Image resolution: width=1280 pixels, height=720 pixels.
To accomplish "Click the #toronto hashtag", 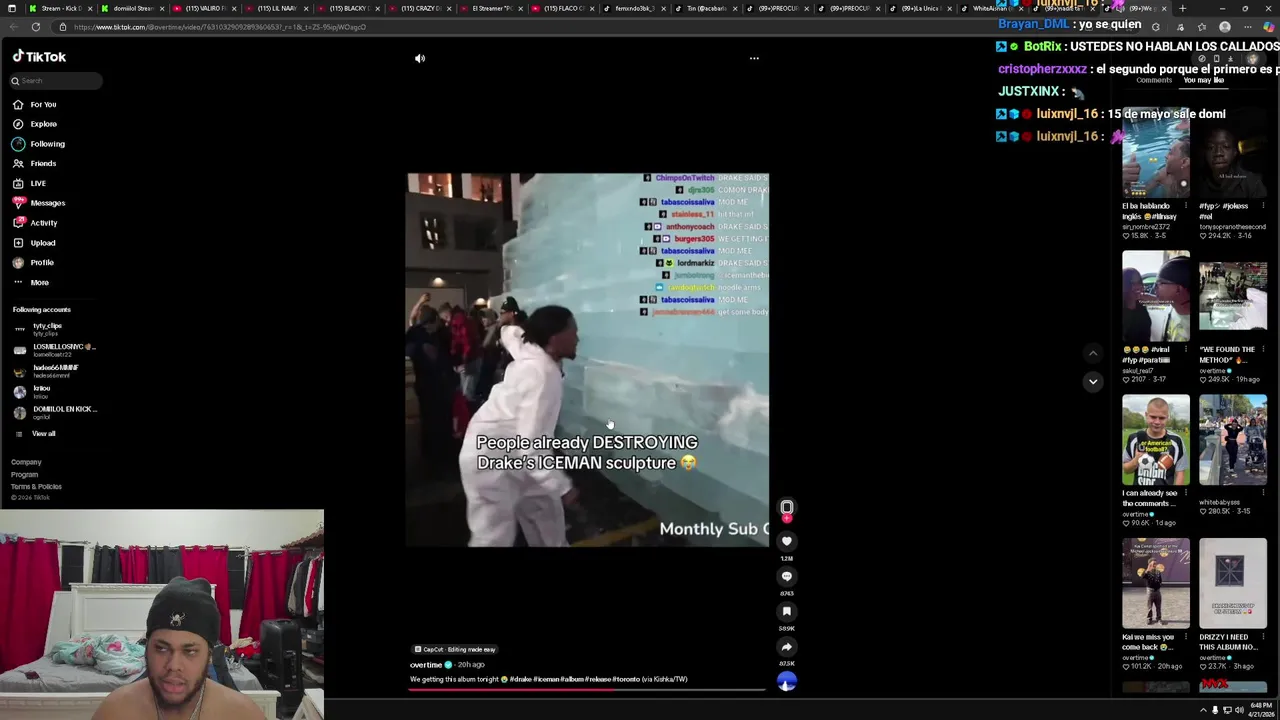I will pyautogui.click(x=626, y=679).
